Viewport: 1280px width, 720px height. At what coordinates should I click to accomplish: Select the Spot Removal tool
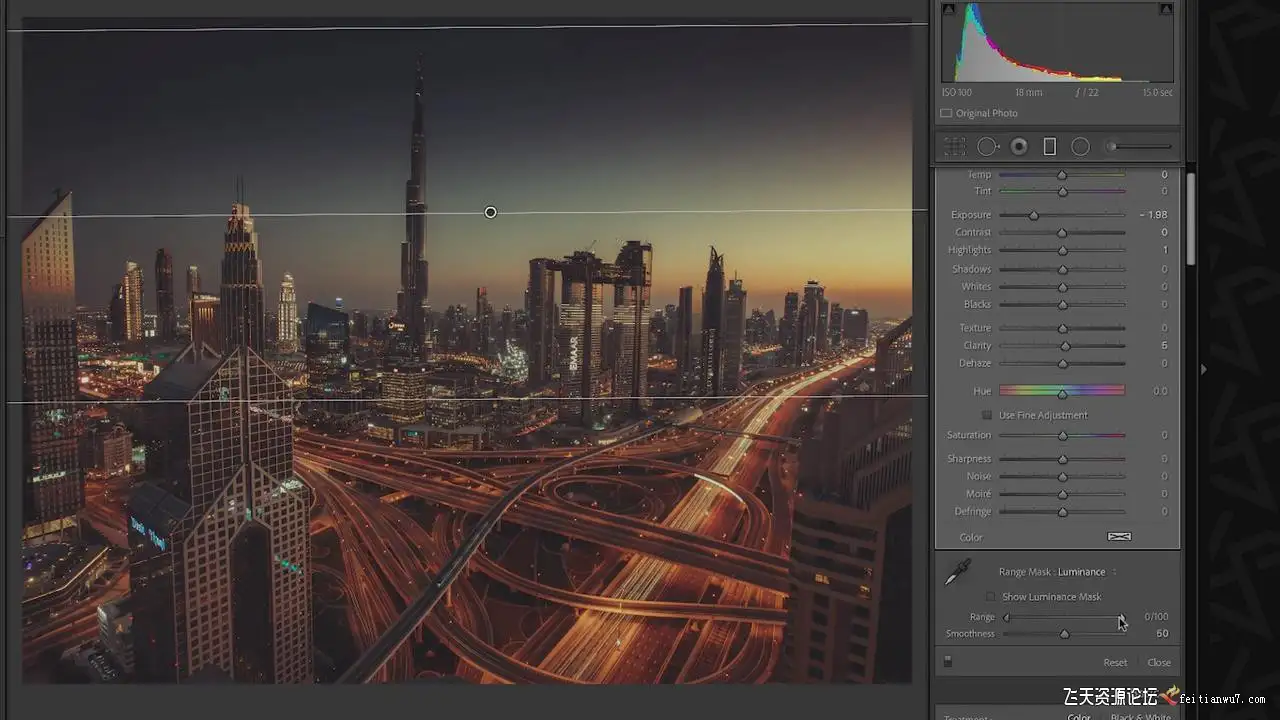click(x=987, y=146)
